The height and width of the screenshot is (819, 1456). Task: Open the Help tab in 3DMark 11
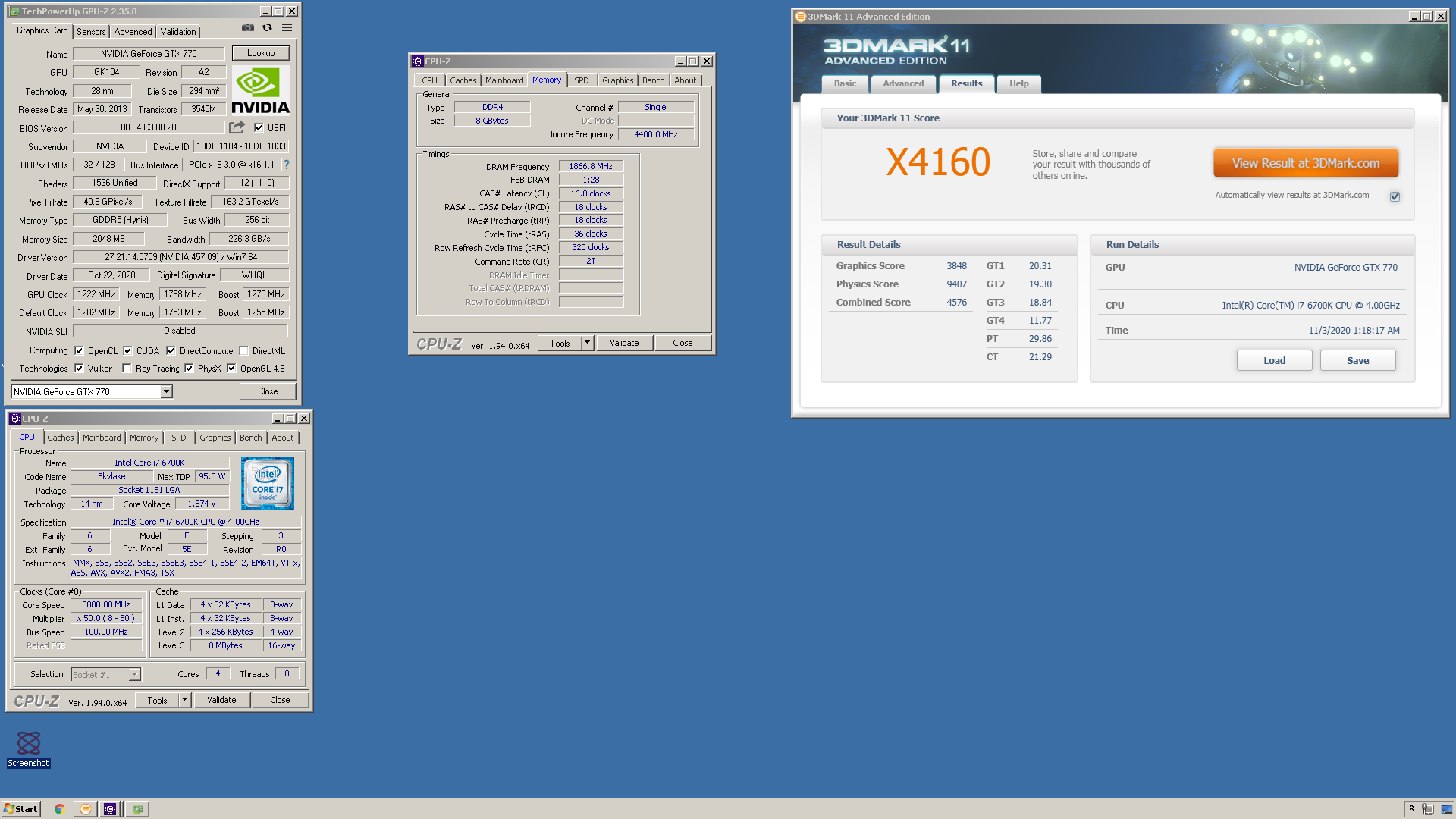point(1018,83)
